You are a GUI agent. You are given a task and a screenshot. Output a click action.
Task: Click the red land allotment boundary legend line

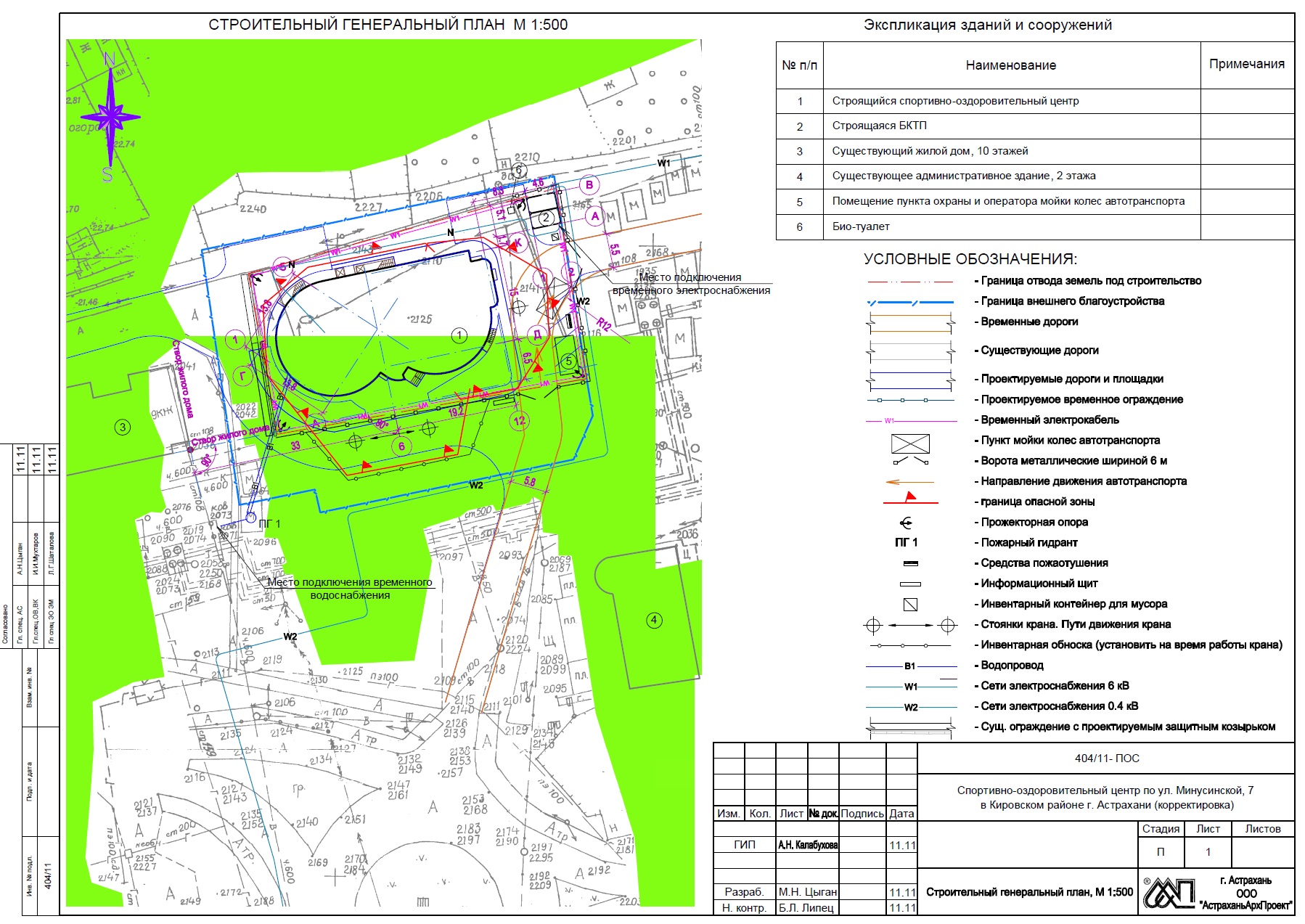point(910,282)
